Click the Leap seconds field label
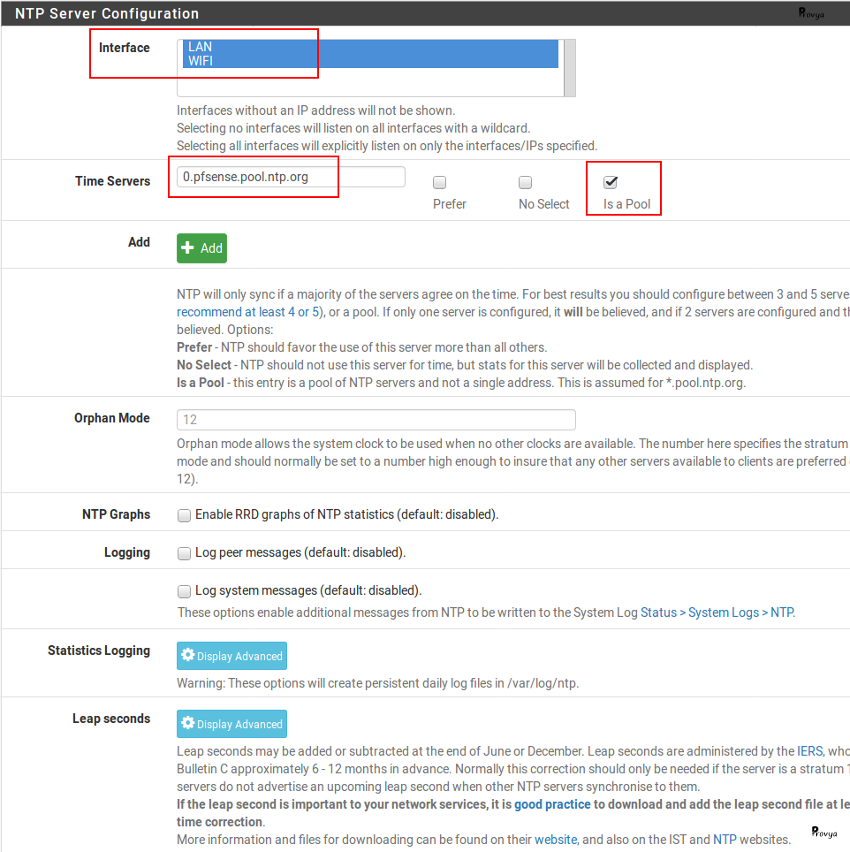Image resolution: width=850 pixels, height=852 pixels. [x=111, y=718]
